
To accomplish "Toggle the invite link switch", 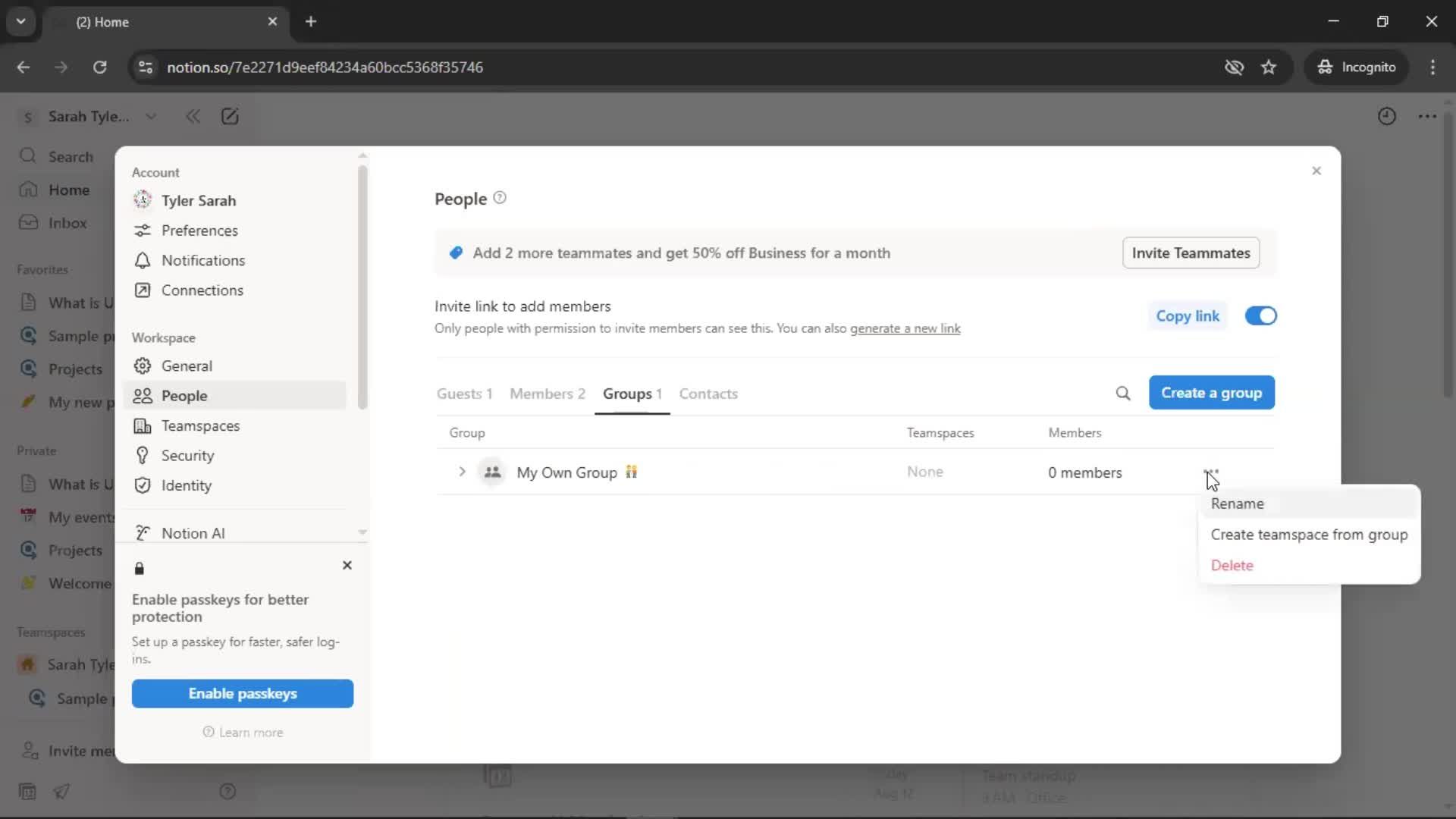I will (x=1260, y=315).
